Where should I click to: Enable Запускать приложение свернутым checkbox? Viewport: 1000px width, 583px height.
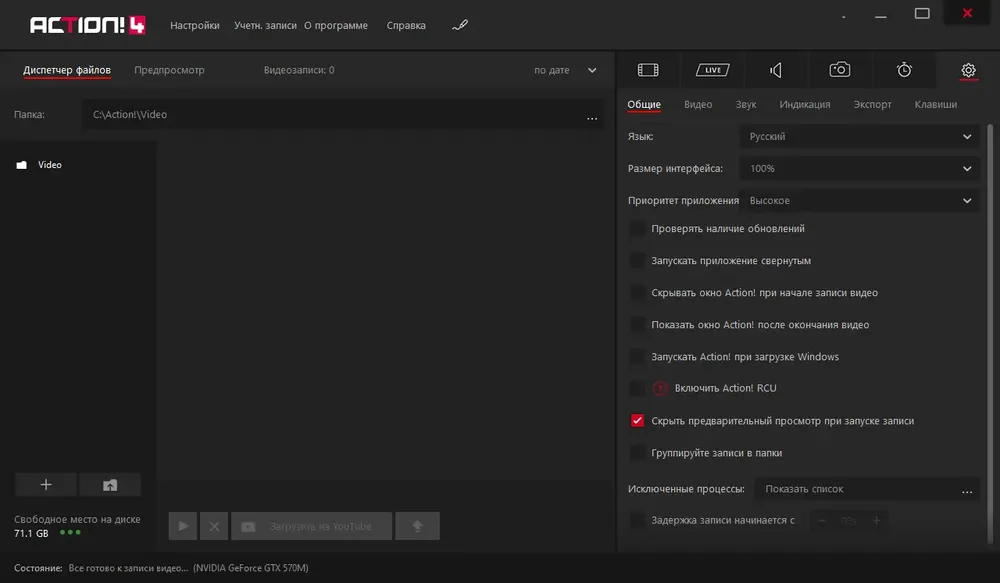click(637, 260)
